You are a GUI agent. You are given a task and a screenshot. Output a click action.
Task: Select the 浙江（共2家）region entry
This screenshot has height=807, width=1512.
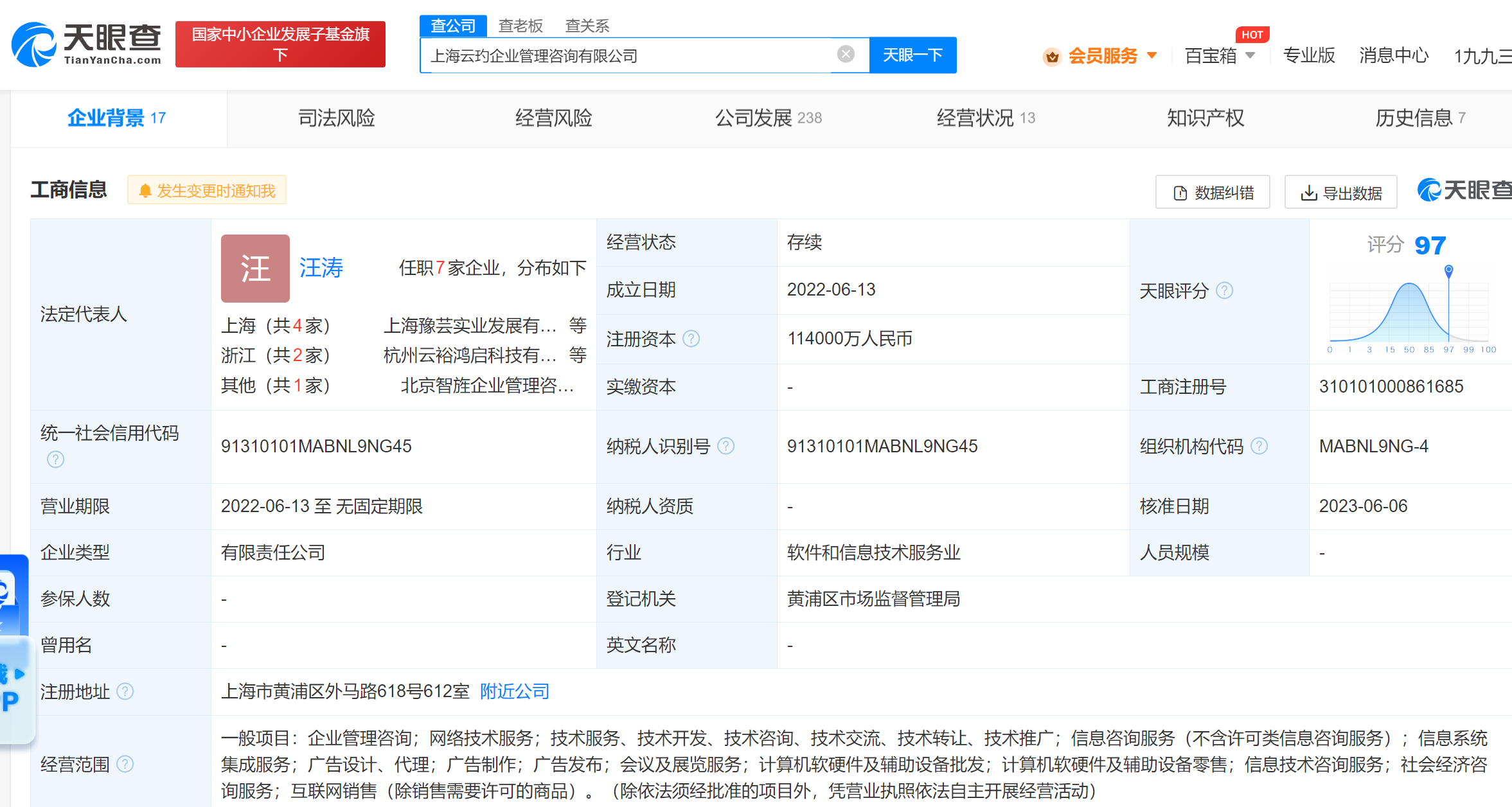[x=276, y=355]
